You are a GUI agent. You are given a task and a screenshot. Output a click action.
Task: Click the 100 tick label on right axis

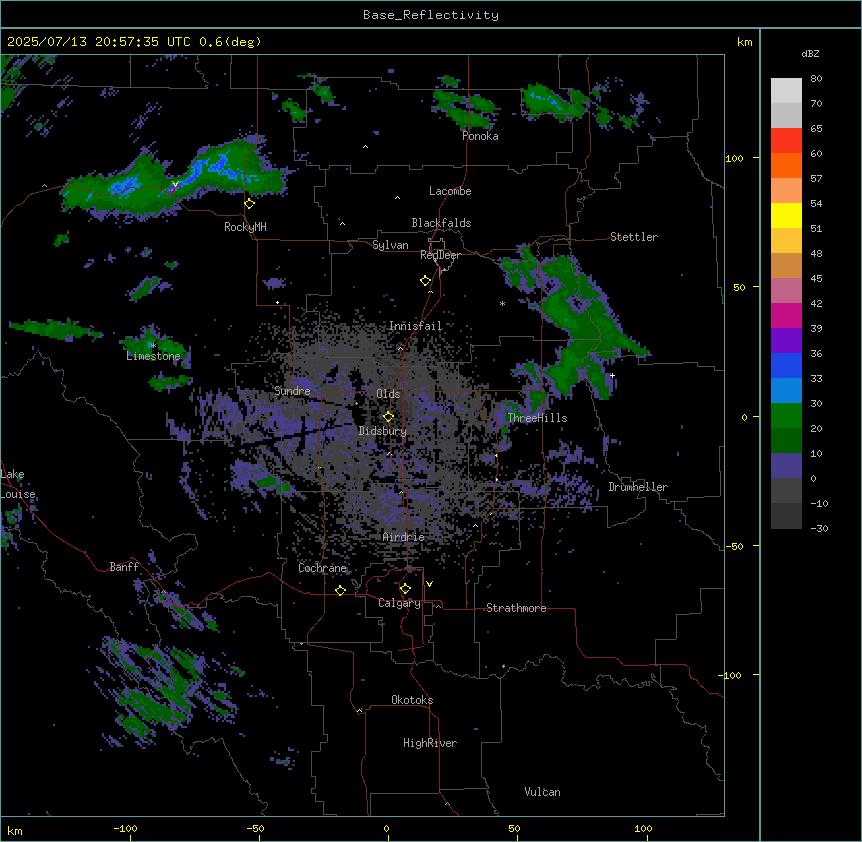pyautogui.click(x=734, y=158)
